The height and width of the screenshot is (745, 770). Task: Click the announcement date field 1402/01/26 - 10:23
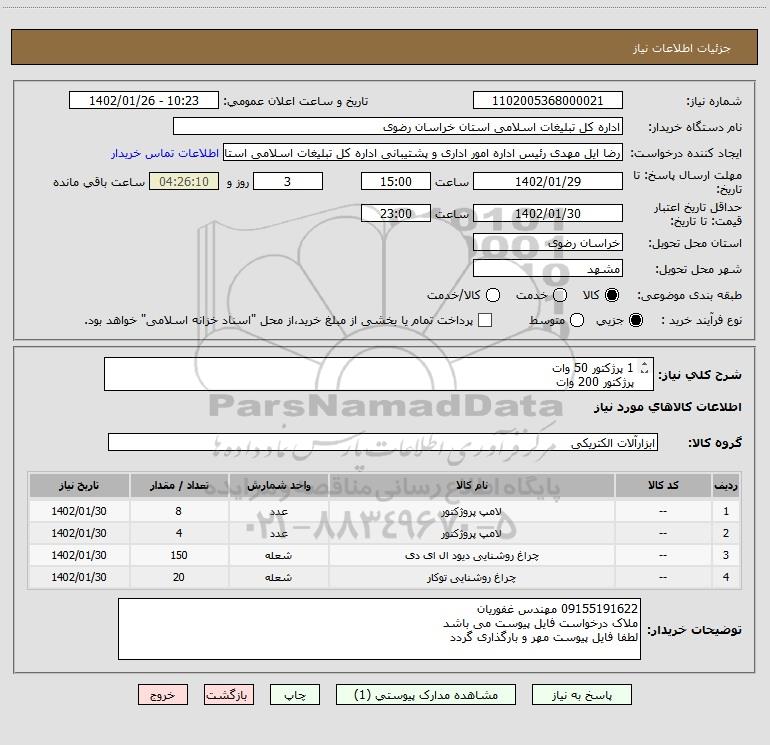(x=144, y=101)
